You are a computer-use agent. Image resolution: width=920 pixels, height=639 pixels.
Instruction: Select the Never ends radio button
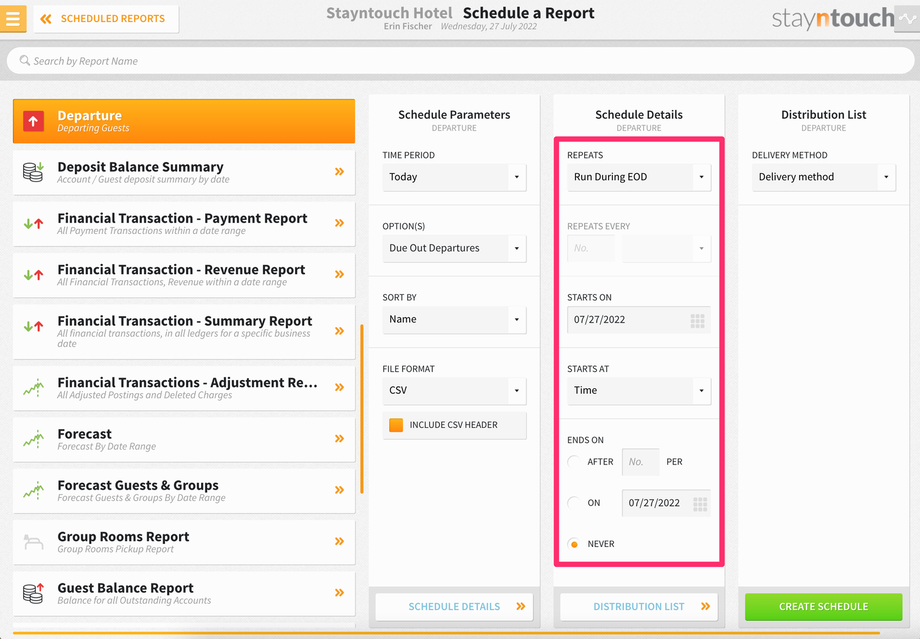pyautogui.click(x=574, y=544)
